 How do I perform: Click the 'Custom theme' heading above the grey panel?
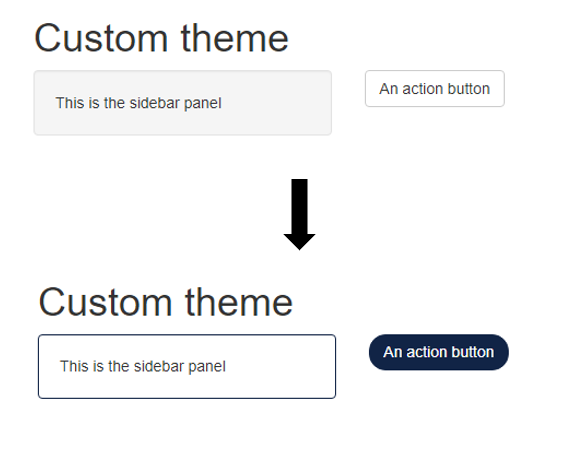[x=161, y=38]
